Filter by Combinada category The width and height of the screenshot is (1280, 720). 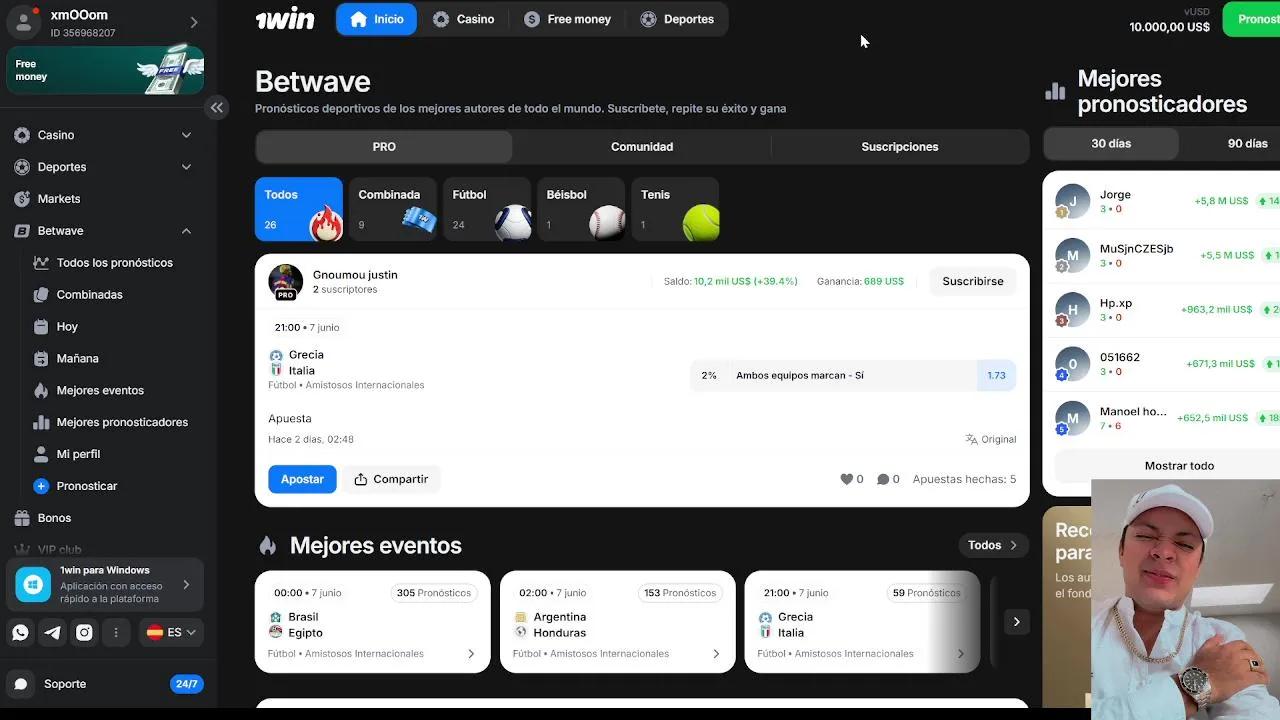393,209
